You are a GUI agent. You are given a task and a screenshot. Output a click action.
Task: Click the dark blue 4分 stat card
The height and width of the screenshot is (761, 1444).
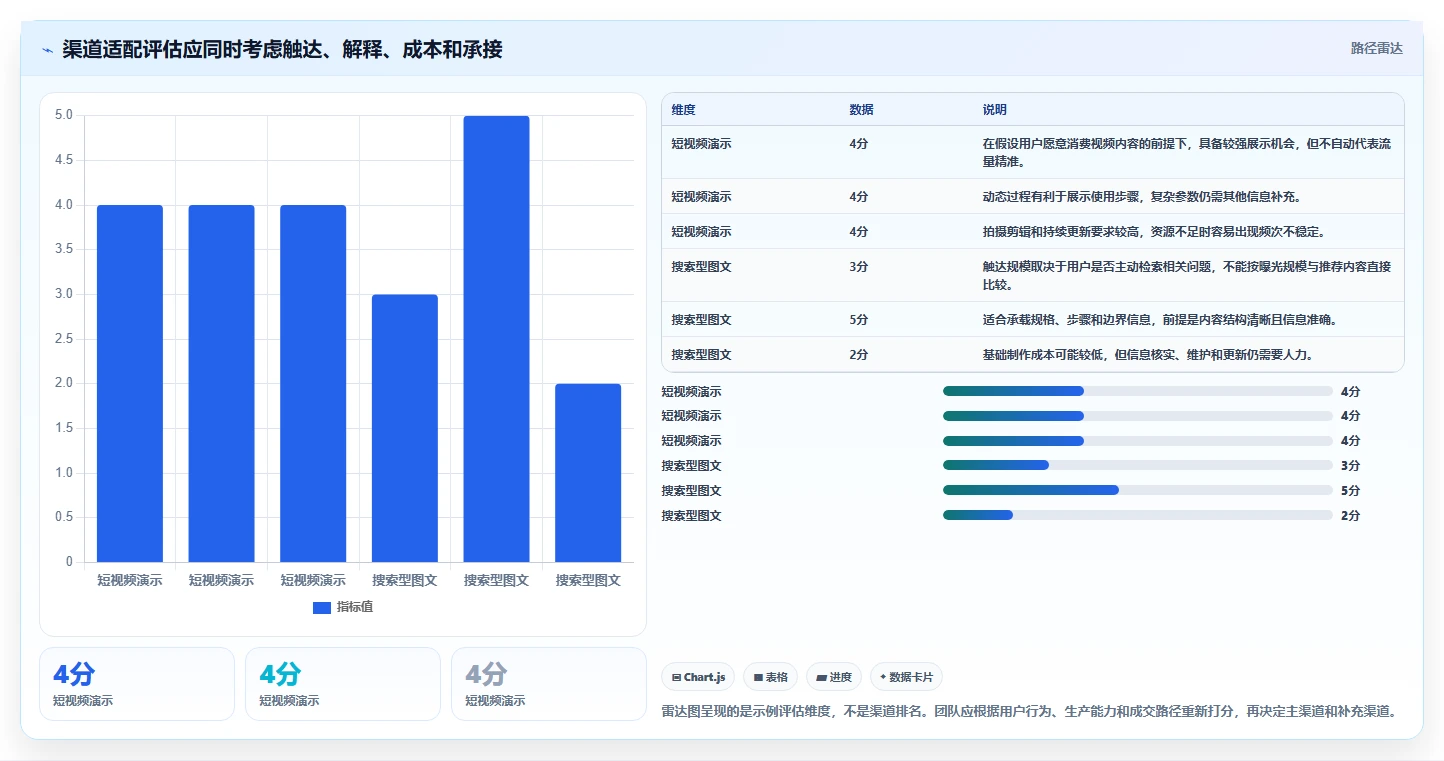point(137,684)
